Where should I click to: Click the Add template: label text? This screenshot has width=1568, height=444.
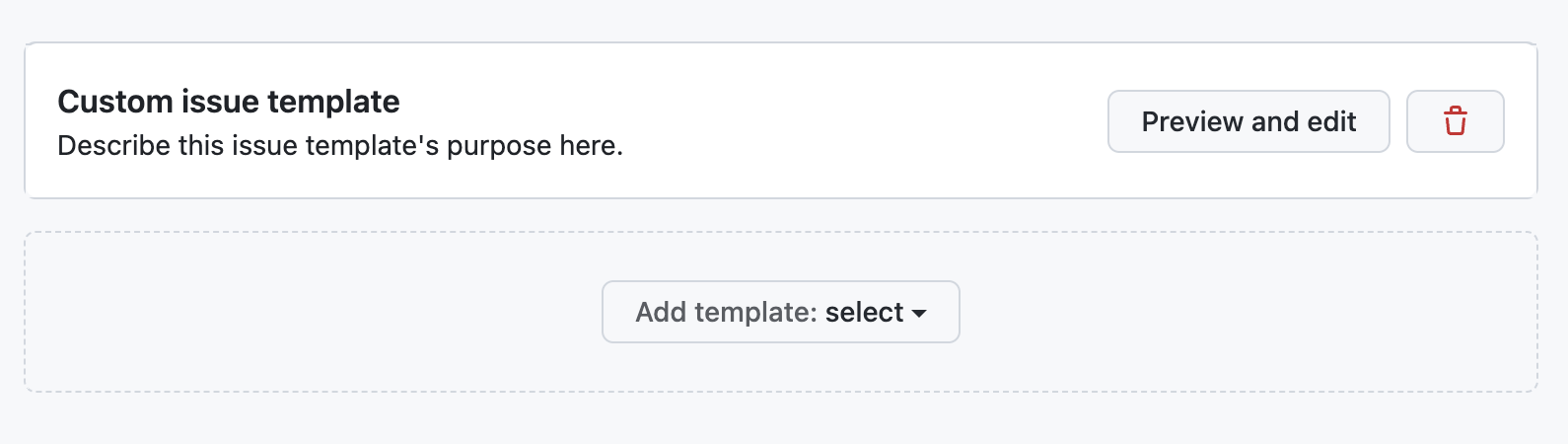coord(726,312)
